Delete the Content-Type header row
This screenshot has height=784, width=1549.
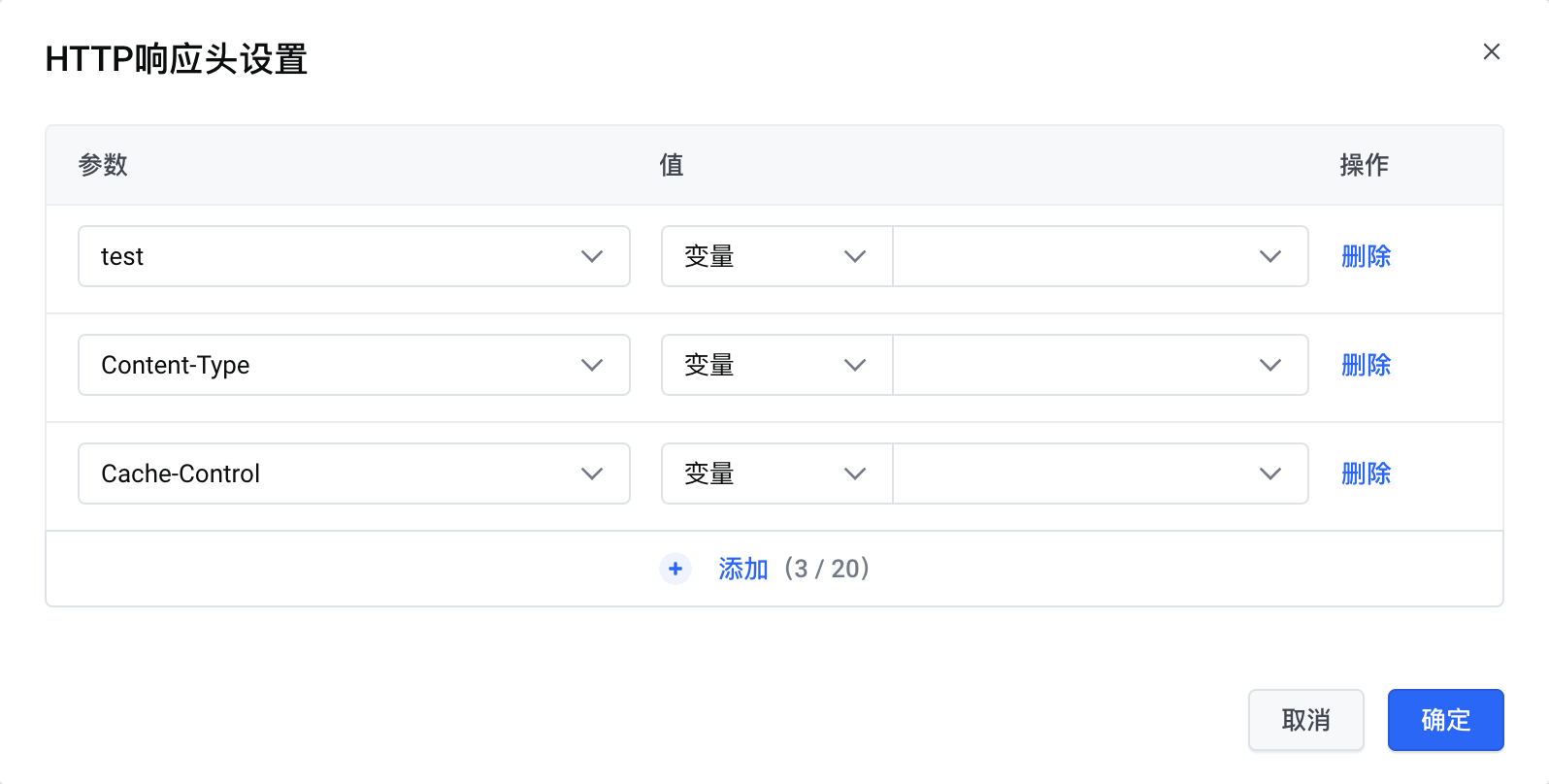coord(1366,365)
